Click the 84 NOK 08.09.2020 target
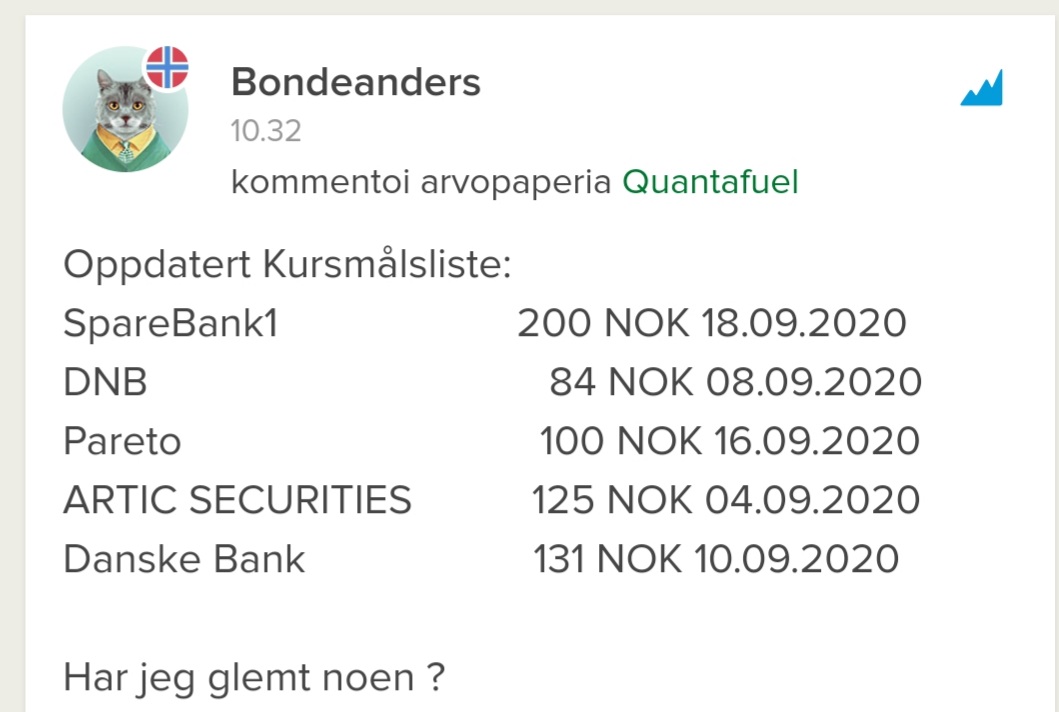This screenshot has width=1059, height=712. [734, 383]
